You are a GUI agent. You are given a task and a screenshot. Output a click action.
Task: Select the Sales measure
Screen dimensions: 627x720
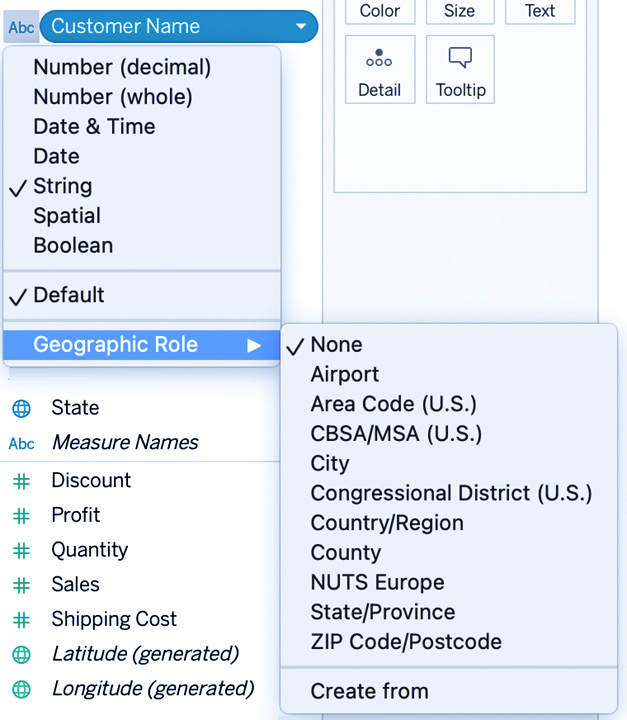coord(75,585)
